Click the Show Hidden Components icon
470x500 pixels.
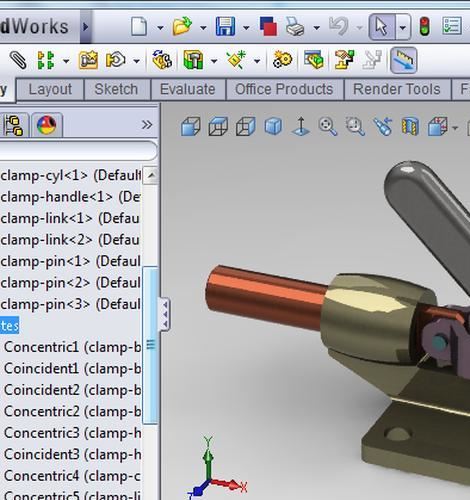(162, 60)
